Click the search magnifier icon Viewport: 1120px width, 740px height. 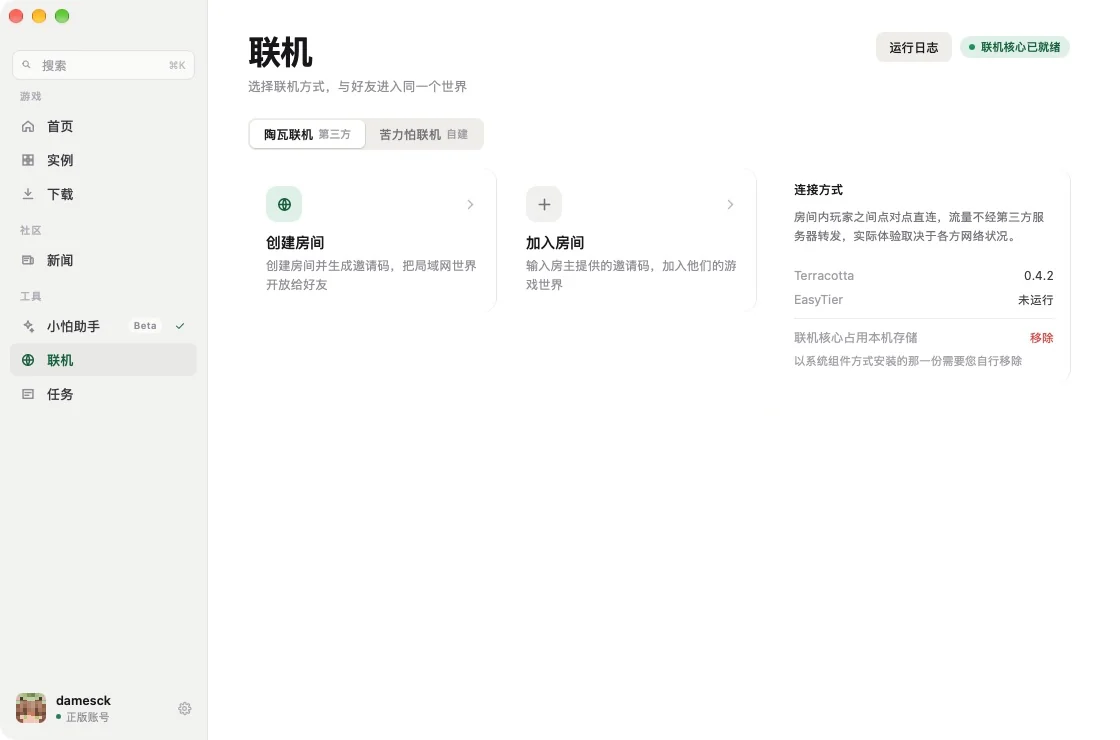[26, 65]
